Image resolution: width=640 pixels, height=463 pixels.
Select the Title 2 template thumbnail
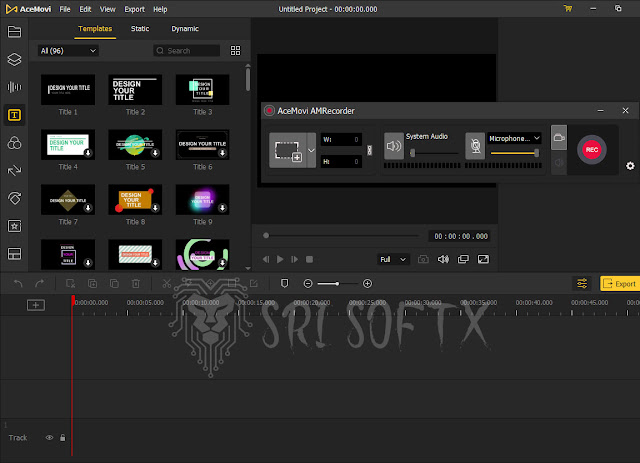(135, 90)
